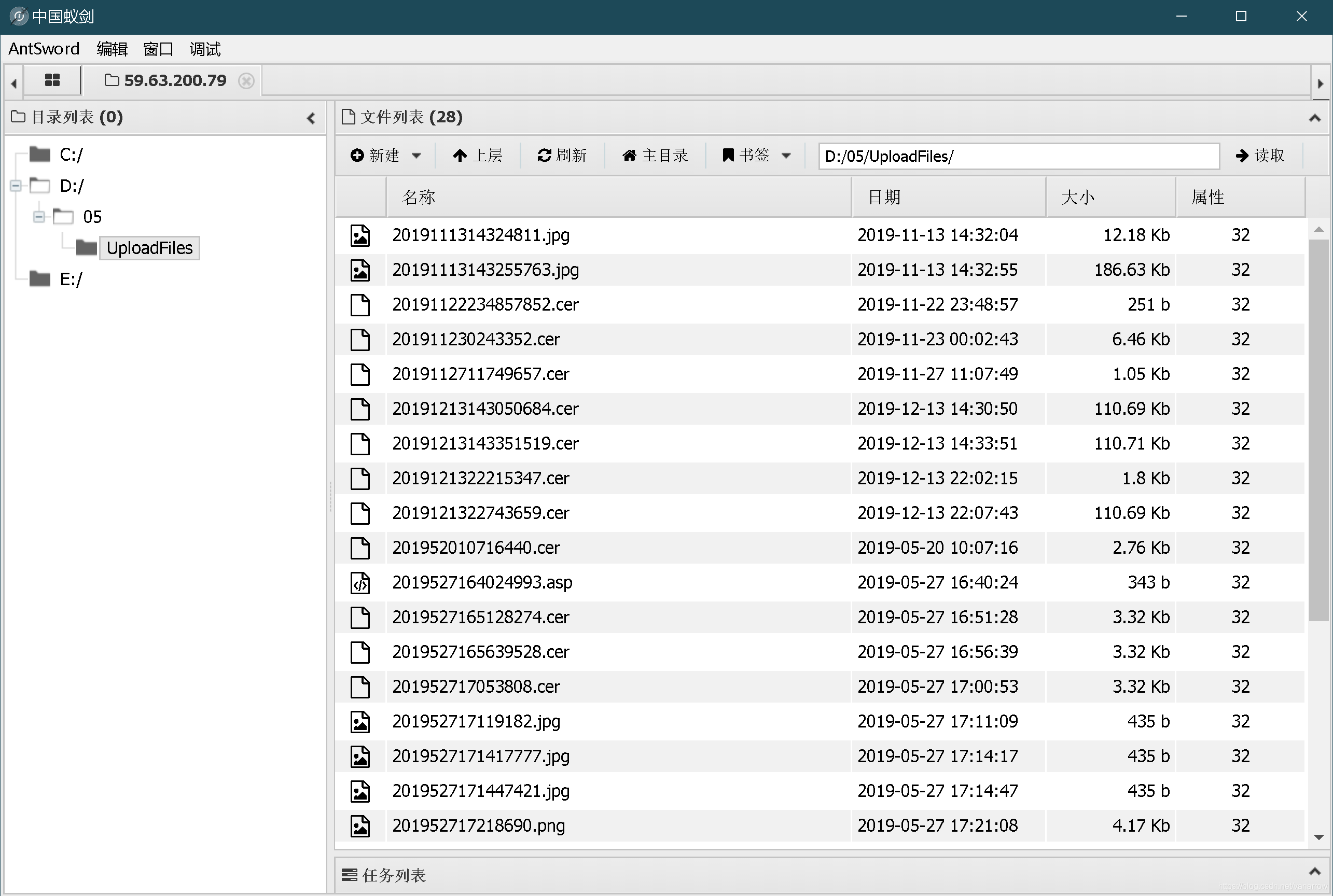This screenshot has height=896, width=1333.
Task: Click file icon of 201911230243352.cer
Action: pos(360,340)
